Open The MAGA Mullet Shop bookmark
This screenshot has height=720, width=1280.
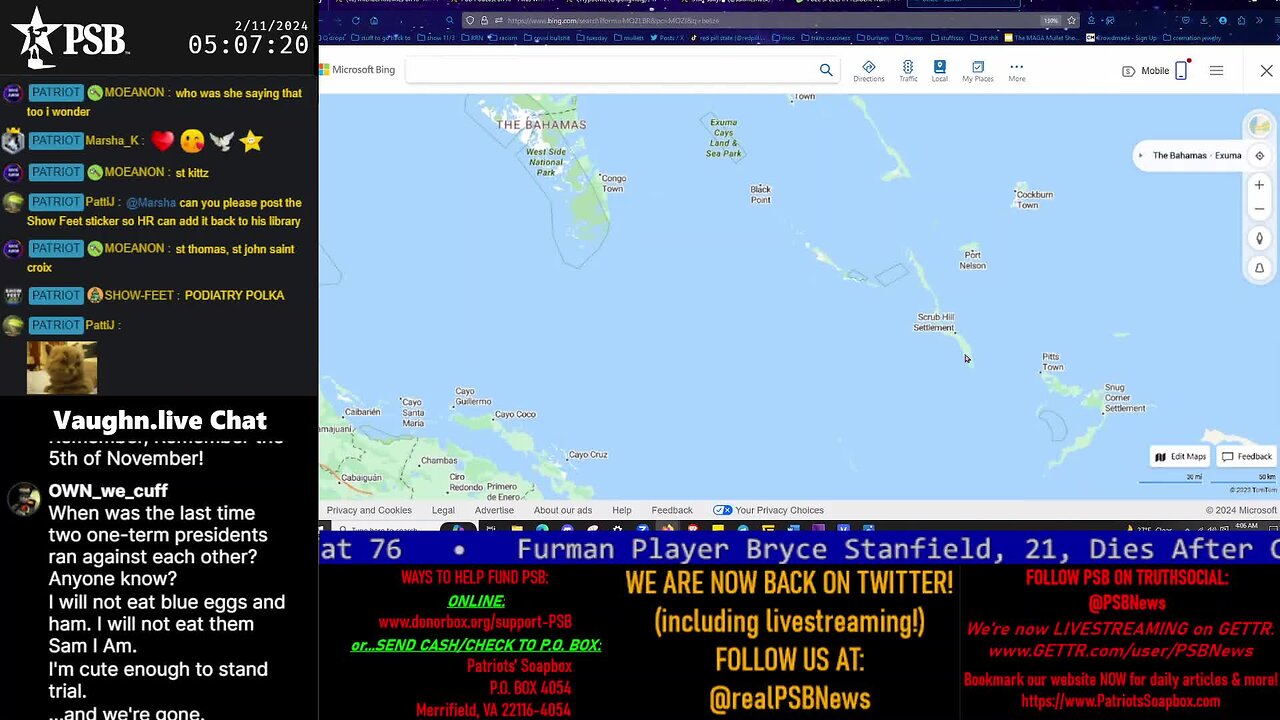click(1042, 38)
